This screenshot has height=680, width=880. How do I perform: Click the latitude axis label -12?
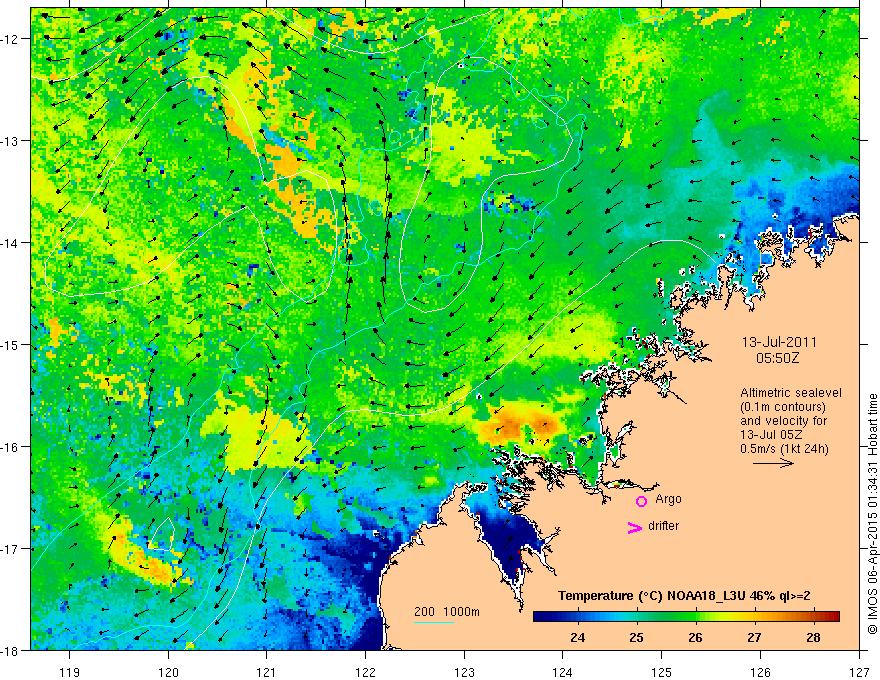click(x=11, y=39)
